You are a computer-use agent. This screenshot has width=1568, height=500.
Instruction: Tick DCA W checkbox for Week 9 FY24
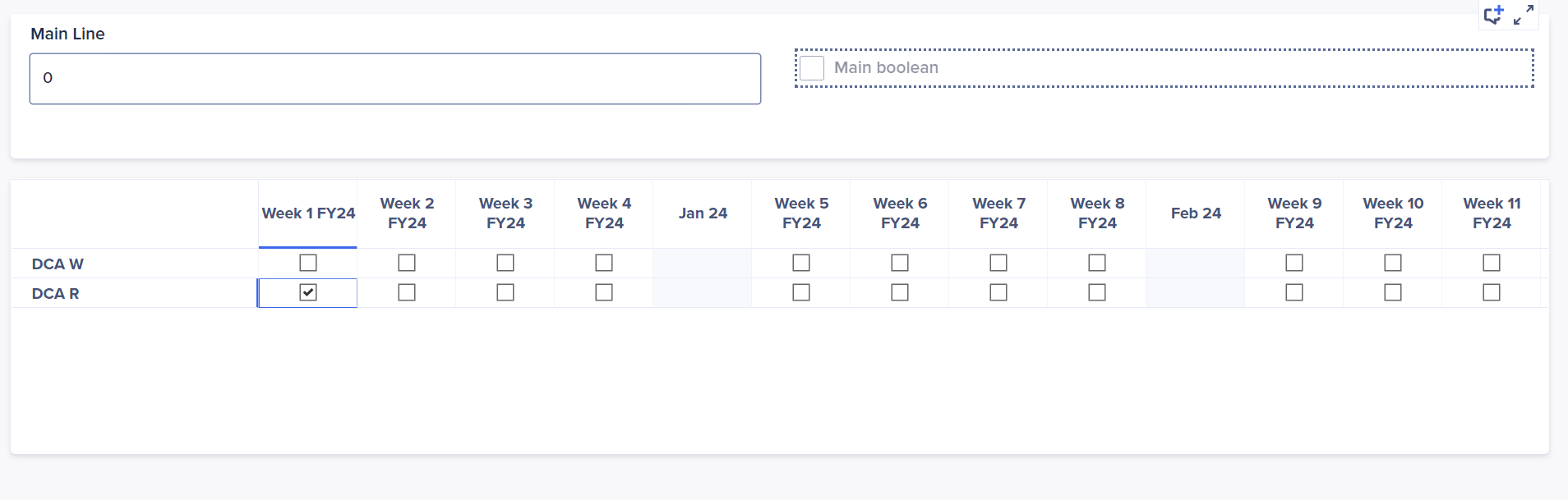(1294, 263)
